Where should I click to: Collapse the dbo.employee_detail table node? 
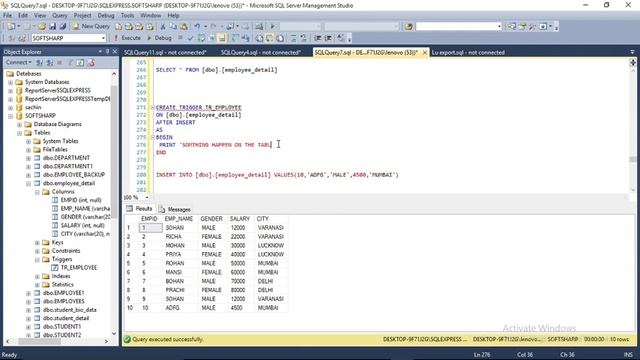(28, 184)
